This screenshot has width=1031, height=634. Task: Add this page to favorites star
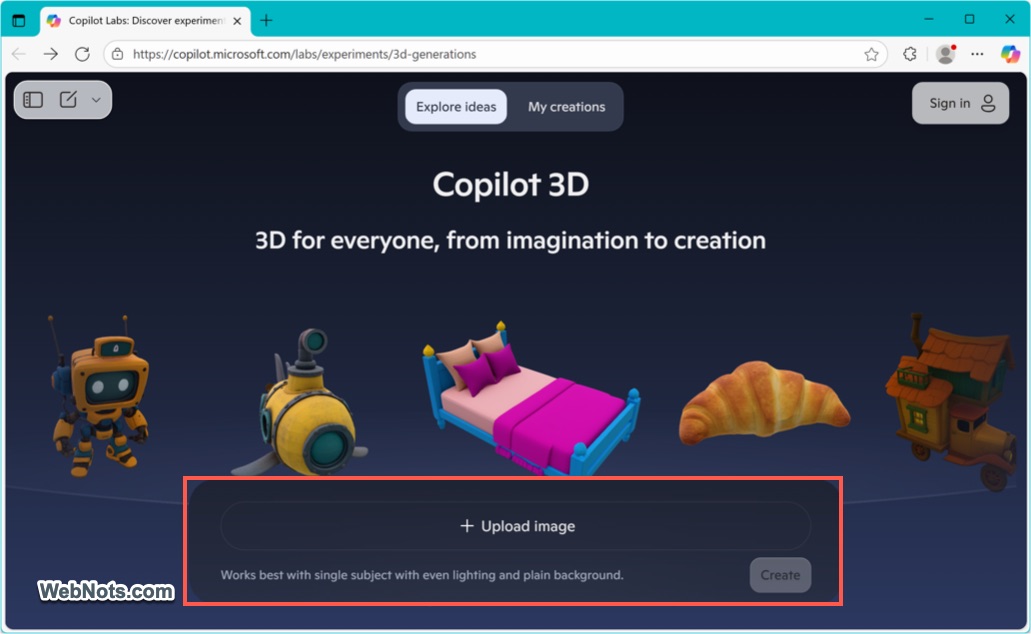click(871, 54)
